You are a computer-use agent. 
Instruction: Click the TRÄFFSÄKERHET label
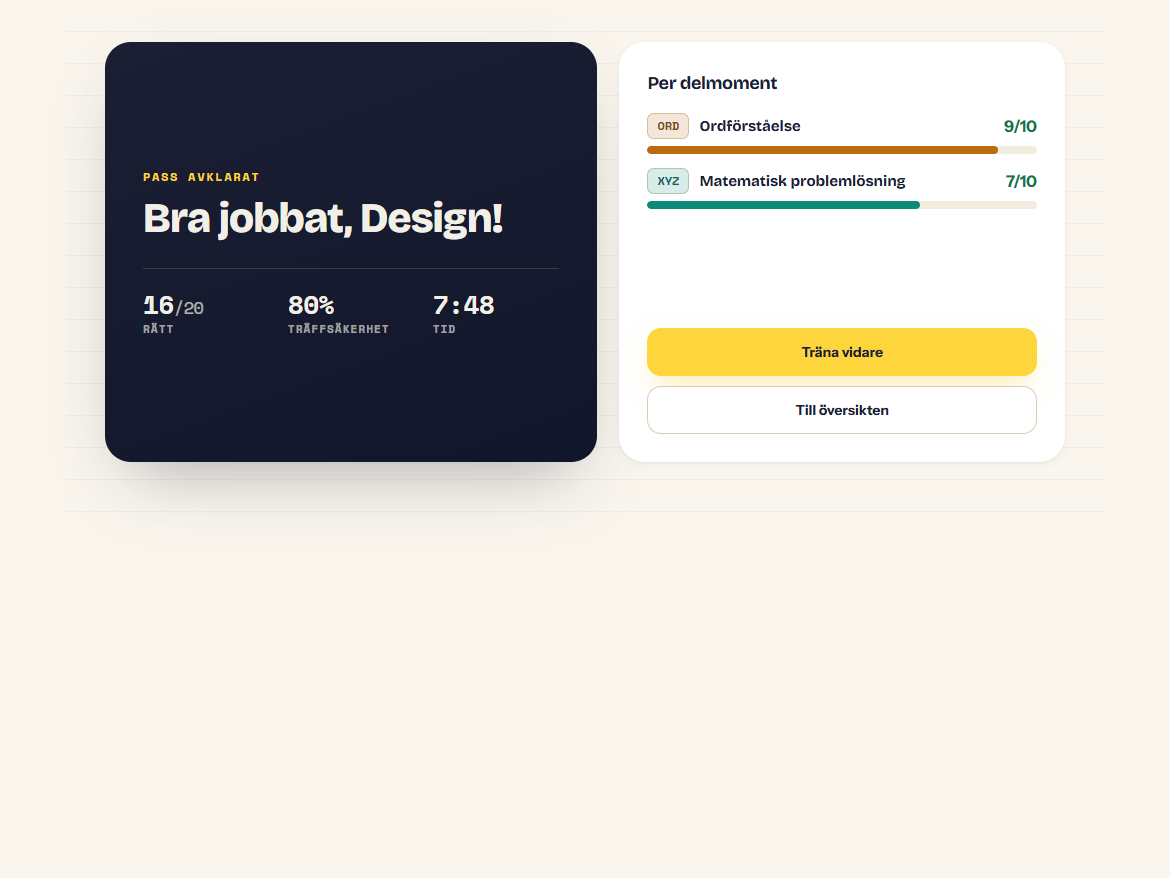[x=338, y=329]
